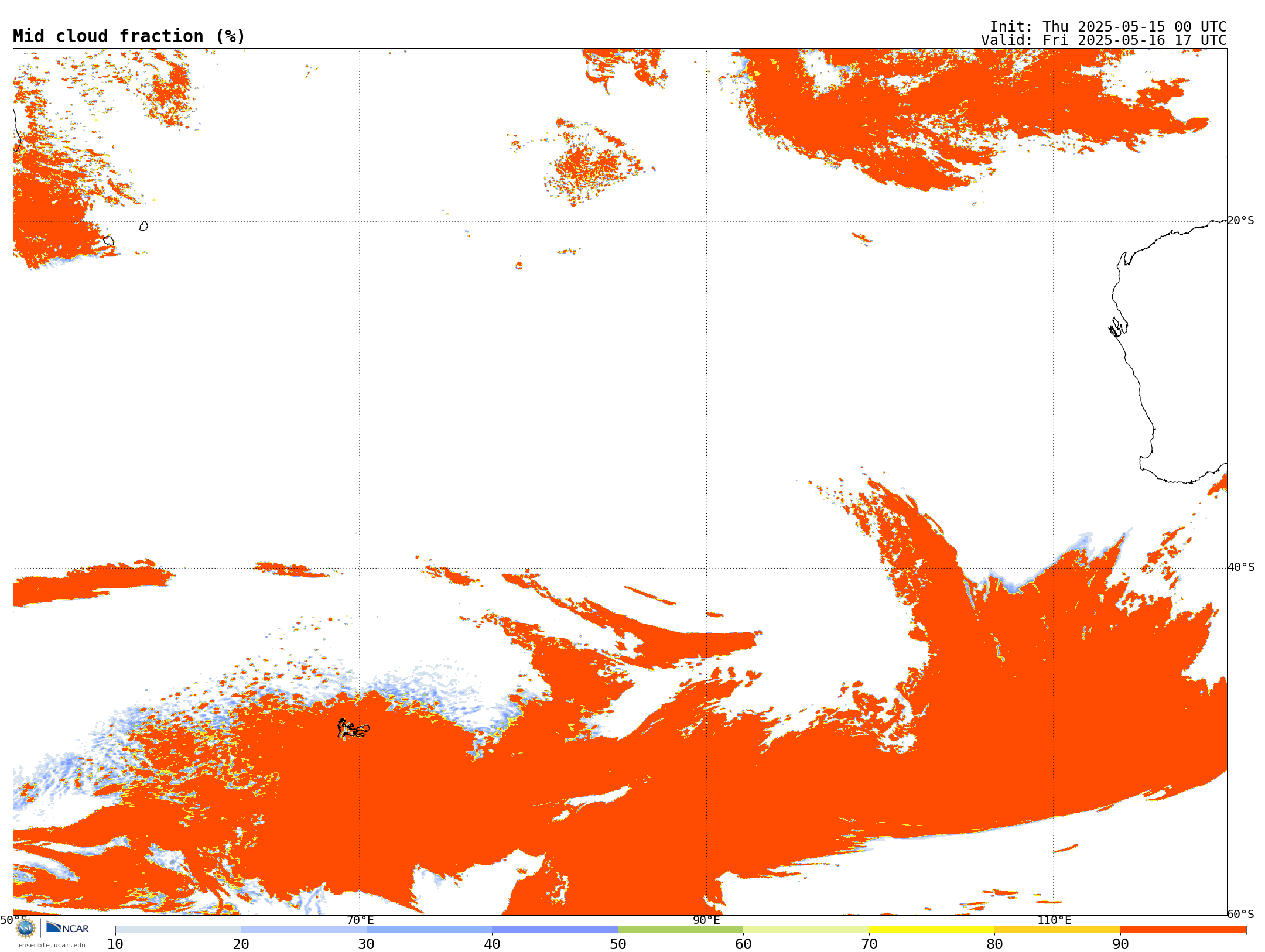1265x952 pixels.
Task: Click the 20°S latitude label
Action: tap(1241, 221)
